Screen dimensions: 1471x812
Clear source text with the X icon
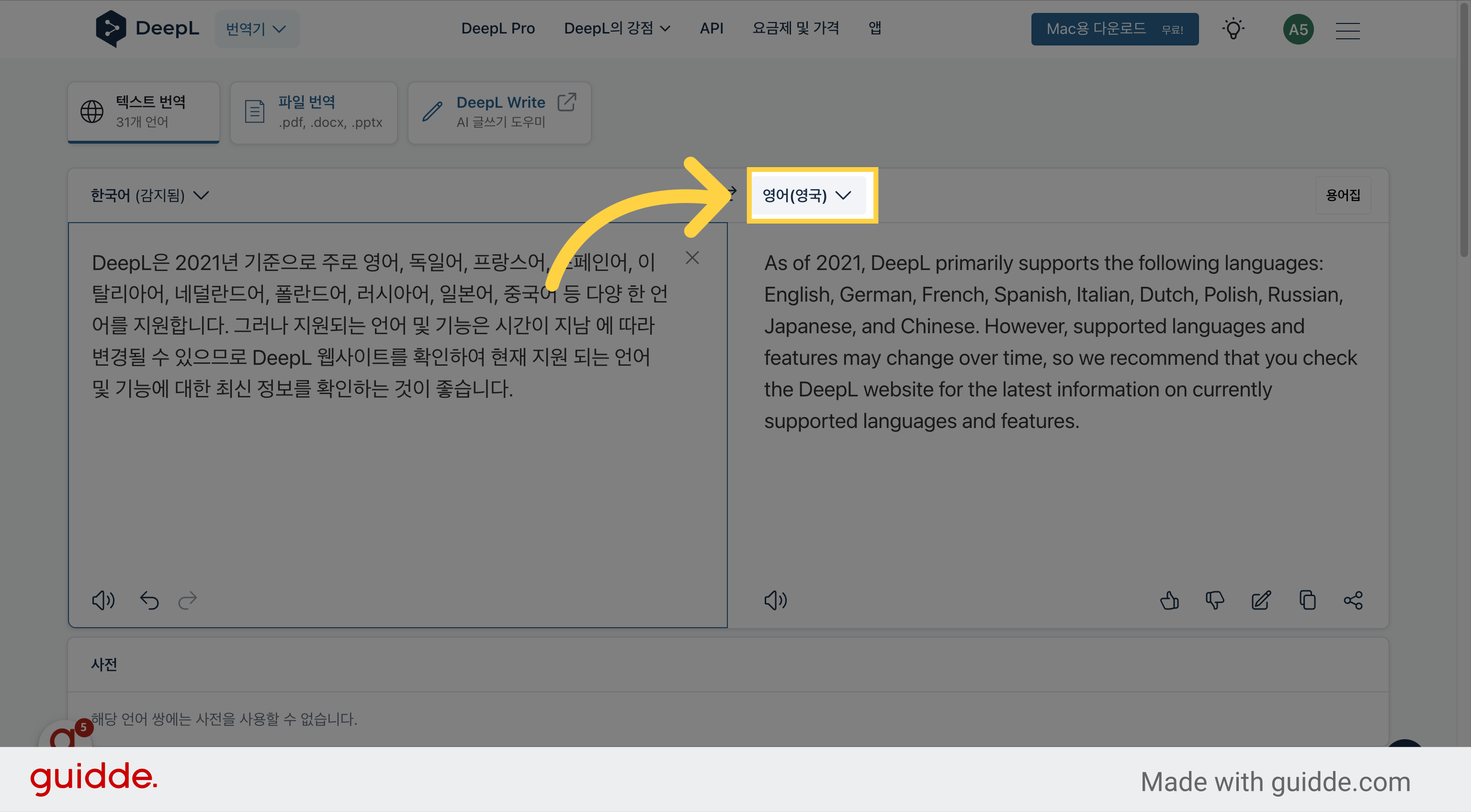692,258
